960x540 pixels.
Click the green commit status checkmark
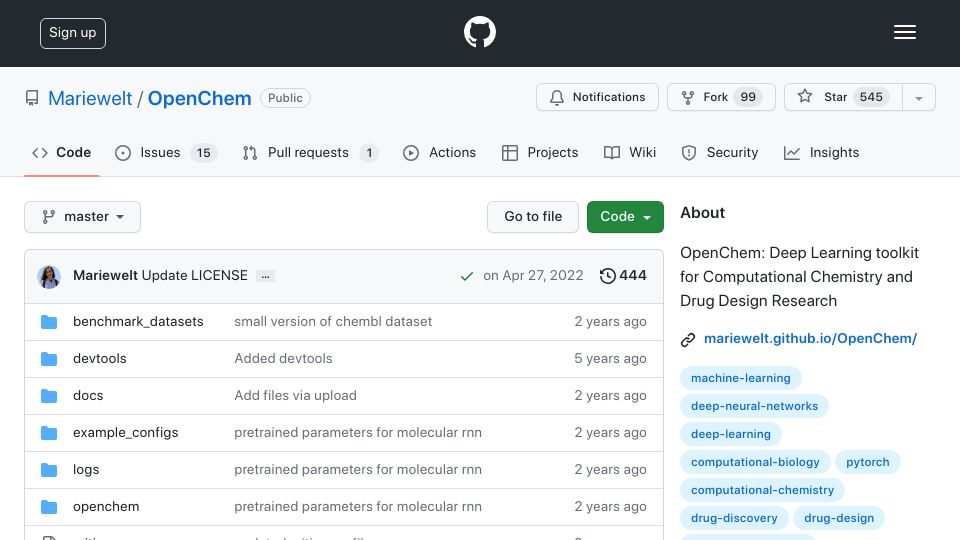click(x=467, y=276)
